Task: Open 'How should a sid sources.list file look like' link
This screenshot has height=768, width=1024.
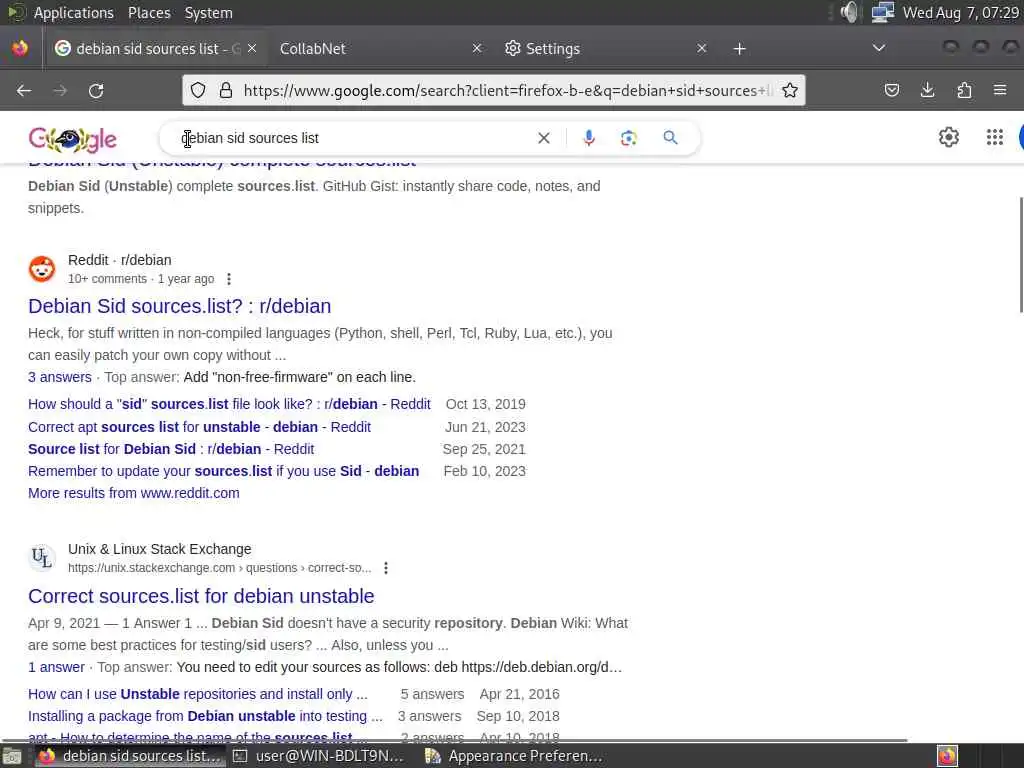Action: point(229,404)
